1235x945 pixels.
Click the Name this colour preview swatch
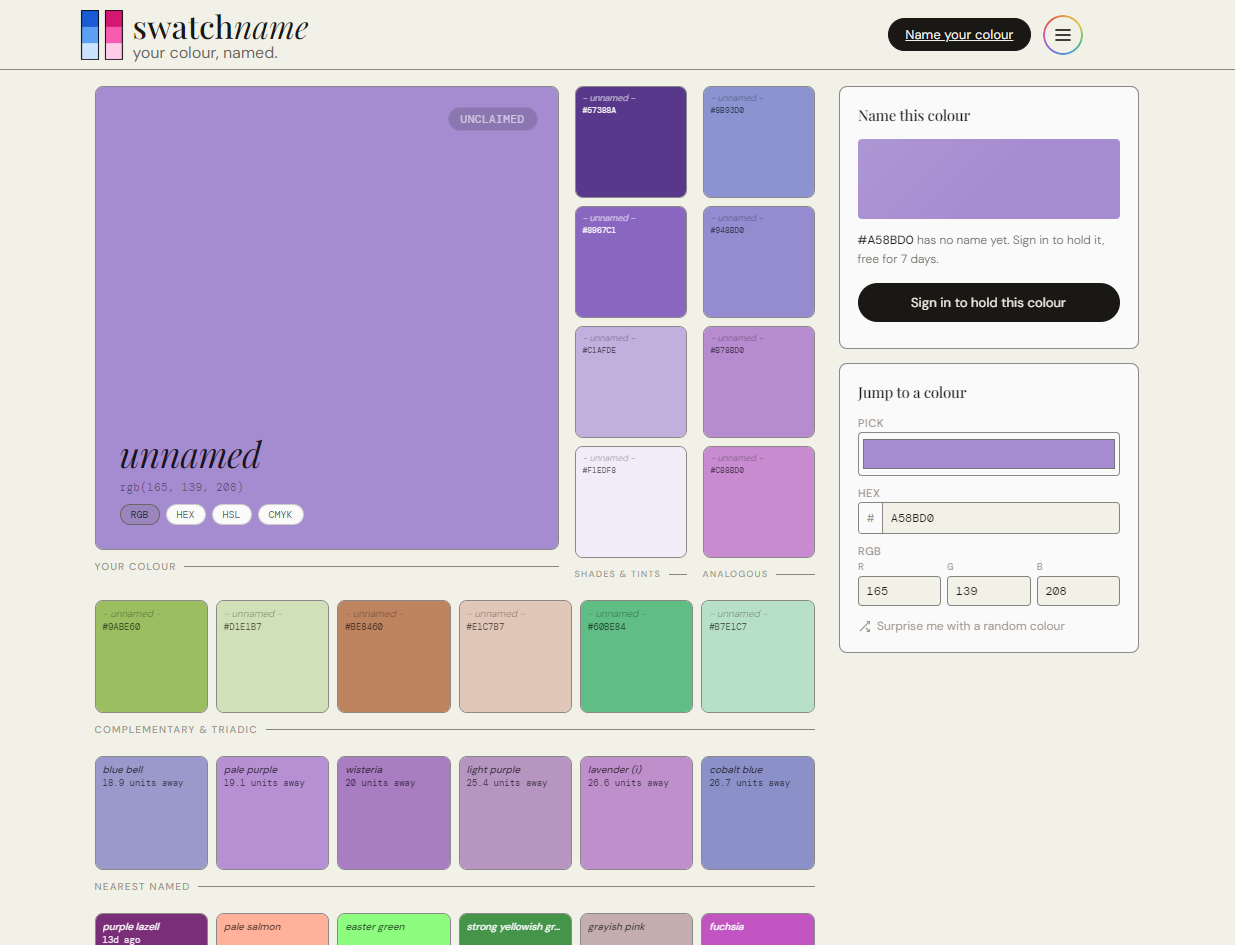coord(989,179)
